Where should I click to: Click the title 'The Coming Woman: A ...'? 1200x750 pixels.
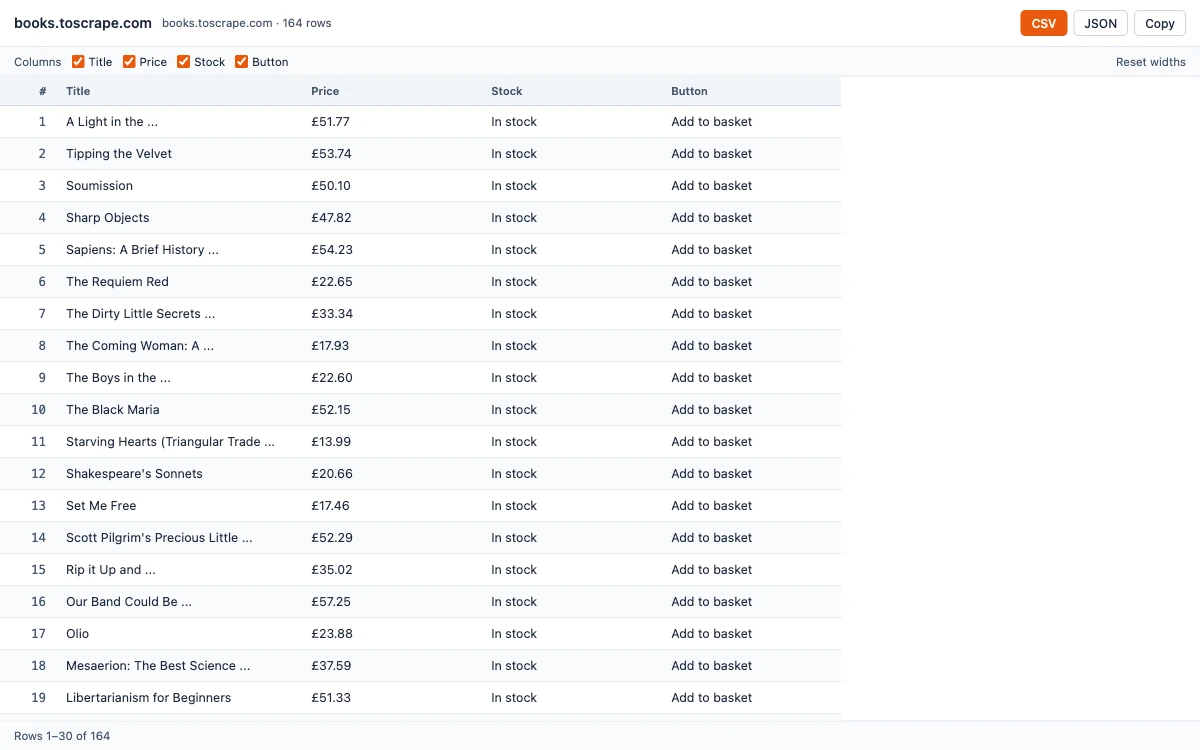tap(140, 346)
